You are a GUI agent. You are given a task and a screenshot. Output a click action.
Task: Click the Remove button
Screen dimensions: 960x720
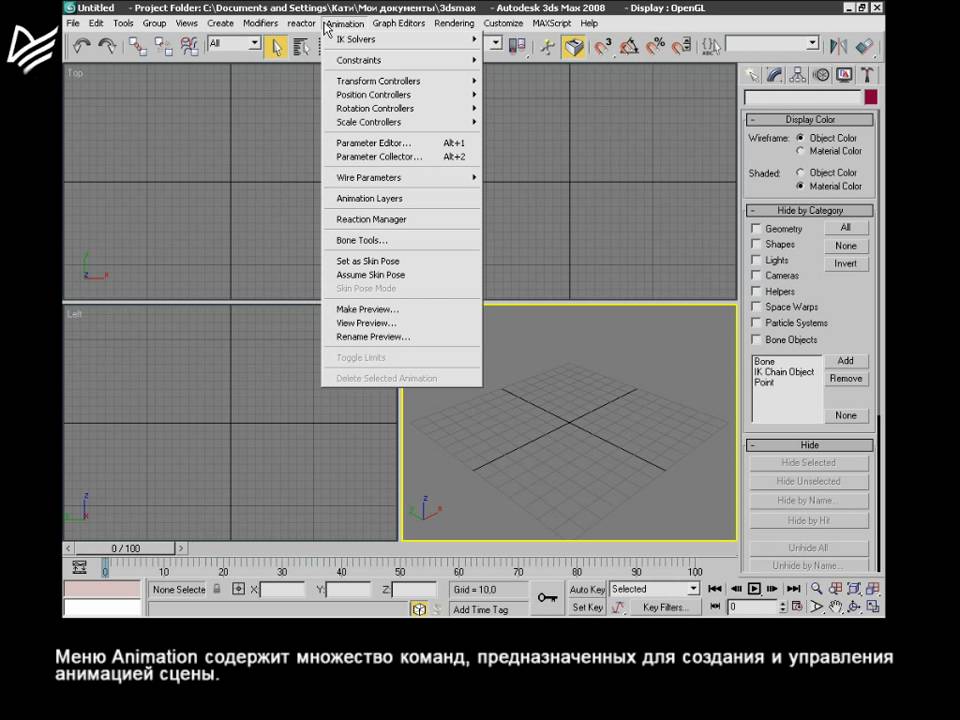point(846,378)
